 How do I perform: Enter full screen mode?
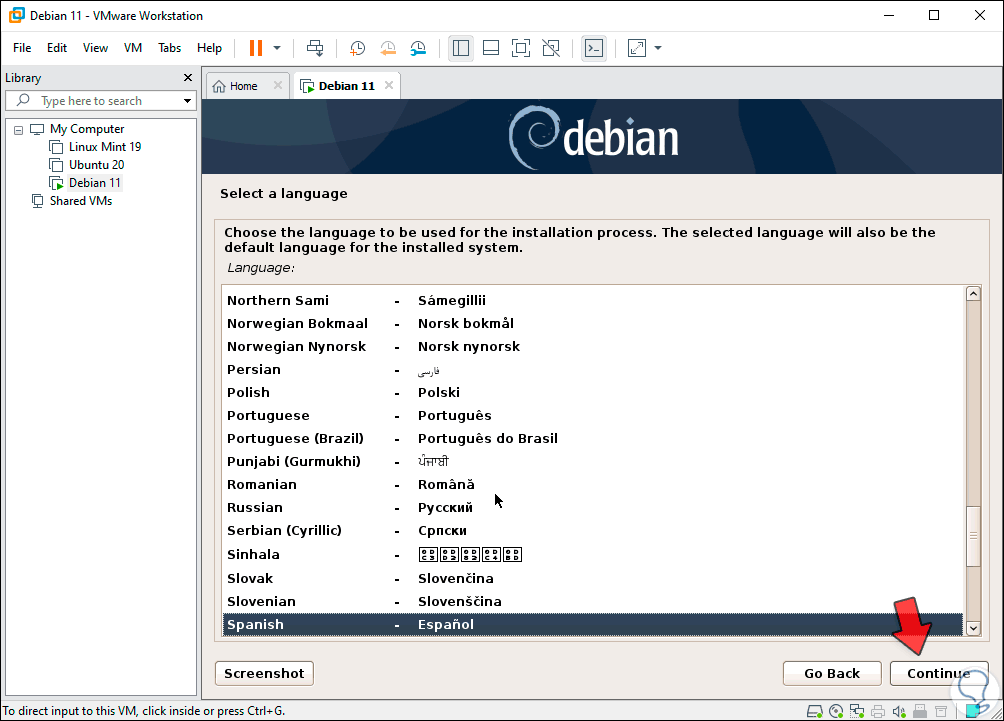click(x=521, y=48)
